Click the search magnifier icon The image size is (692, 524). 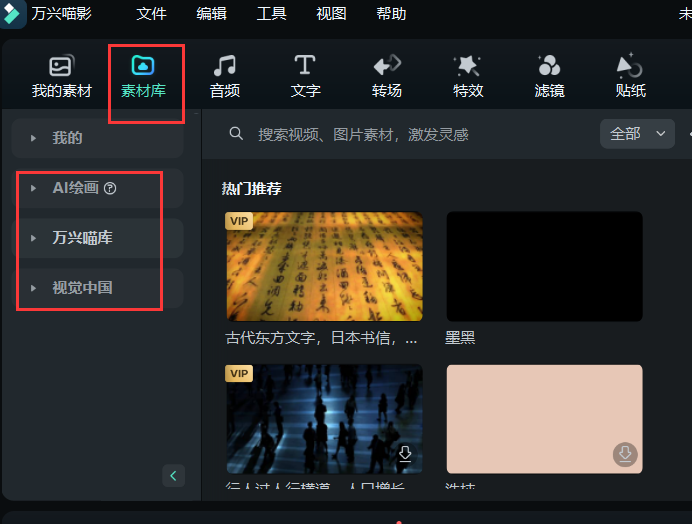pyautogui.click(x=236, y=133)
